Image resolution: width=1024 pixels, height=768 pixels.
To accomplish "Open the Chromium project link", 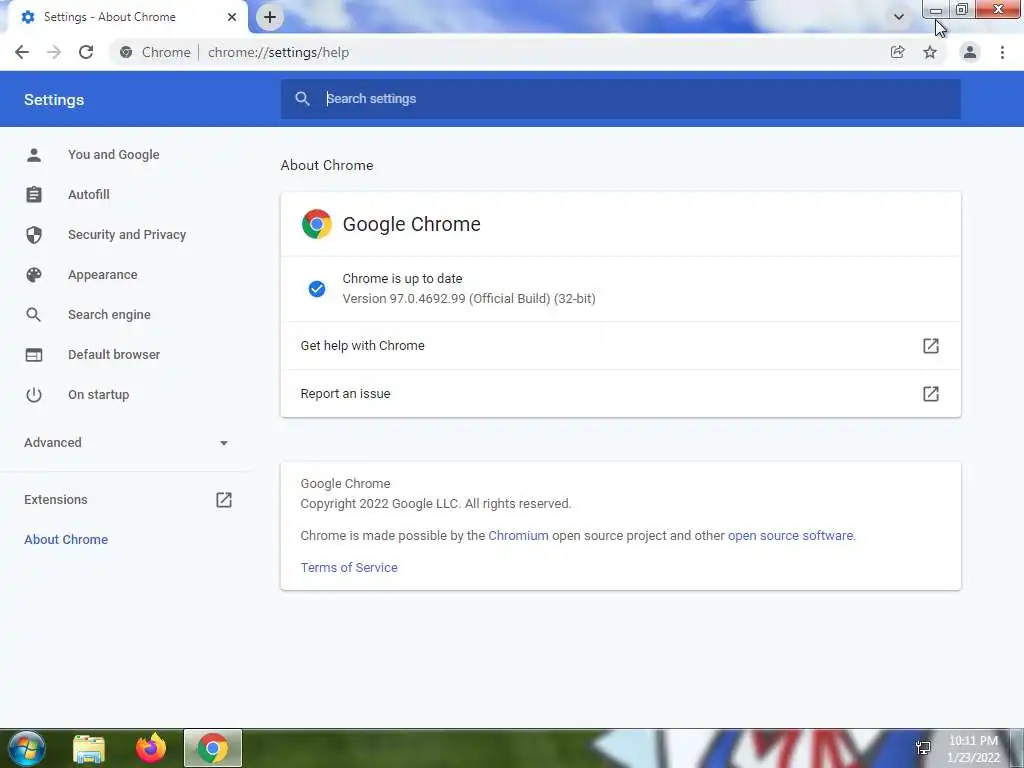I will coord(519,536).
